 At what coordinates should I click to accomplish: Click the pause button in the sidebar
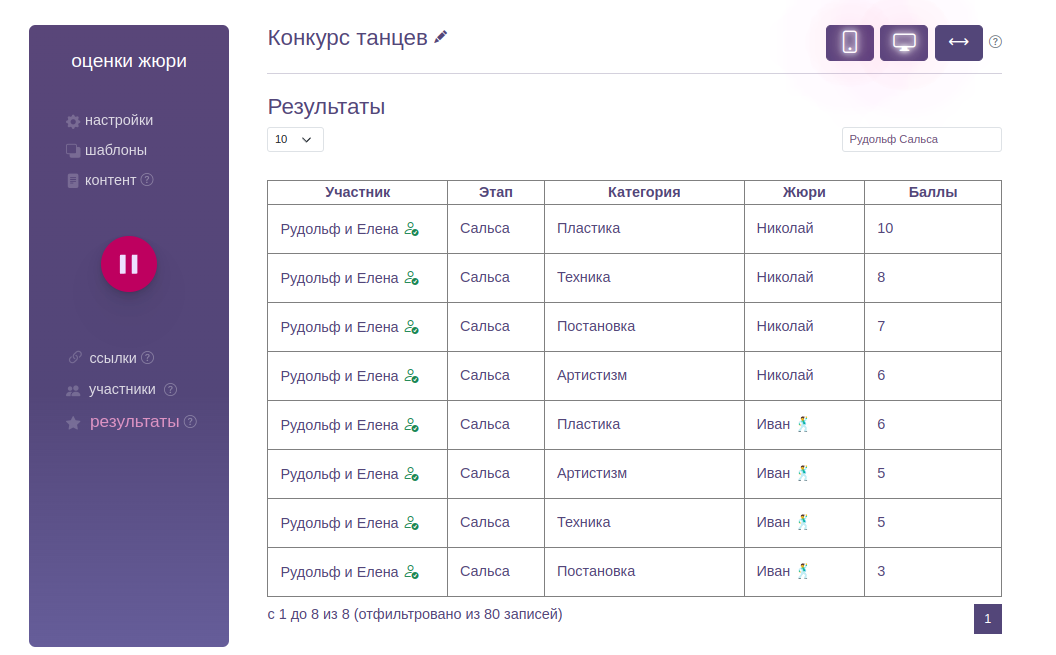click(x=129, y=264)
